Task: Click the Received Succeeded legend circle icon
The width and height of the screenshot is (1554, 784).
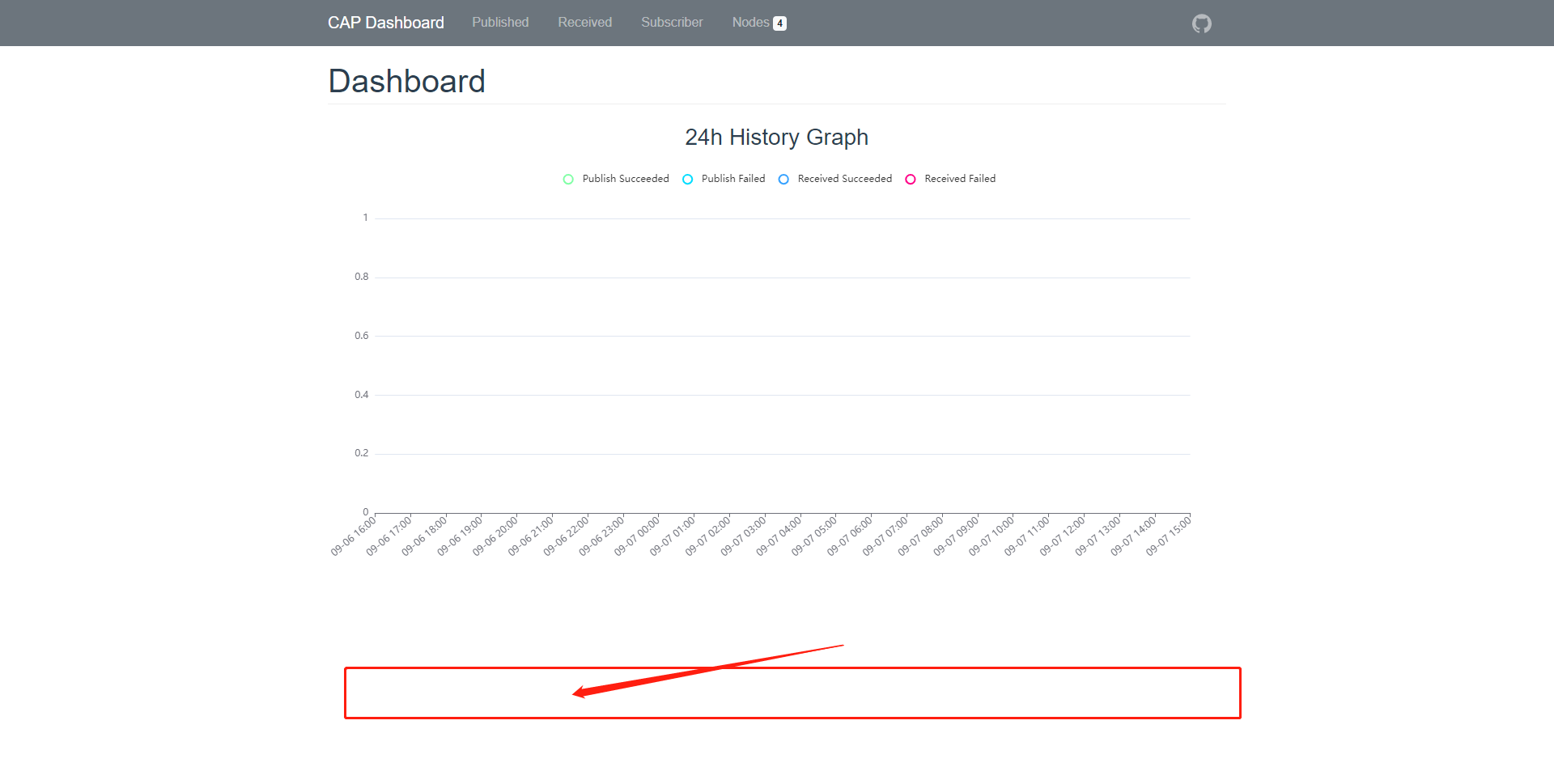Action: [x=783, y=179]
